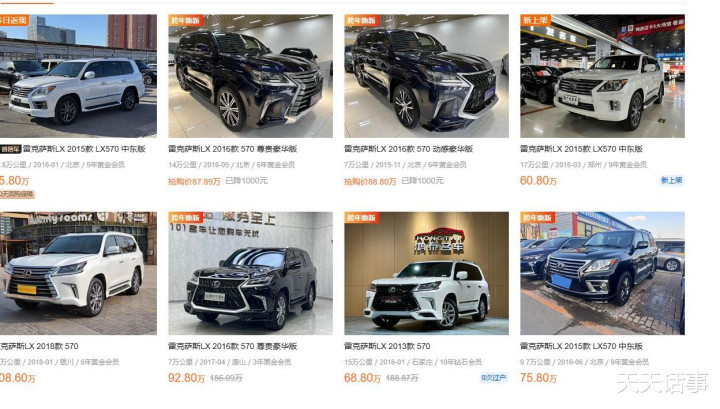Click the 92.80万 price
The height and width of the screenshot is (409, 720).
186,378
